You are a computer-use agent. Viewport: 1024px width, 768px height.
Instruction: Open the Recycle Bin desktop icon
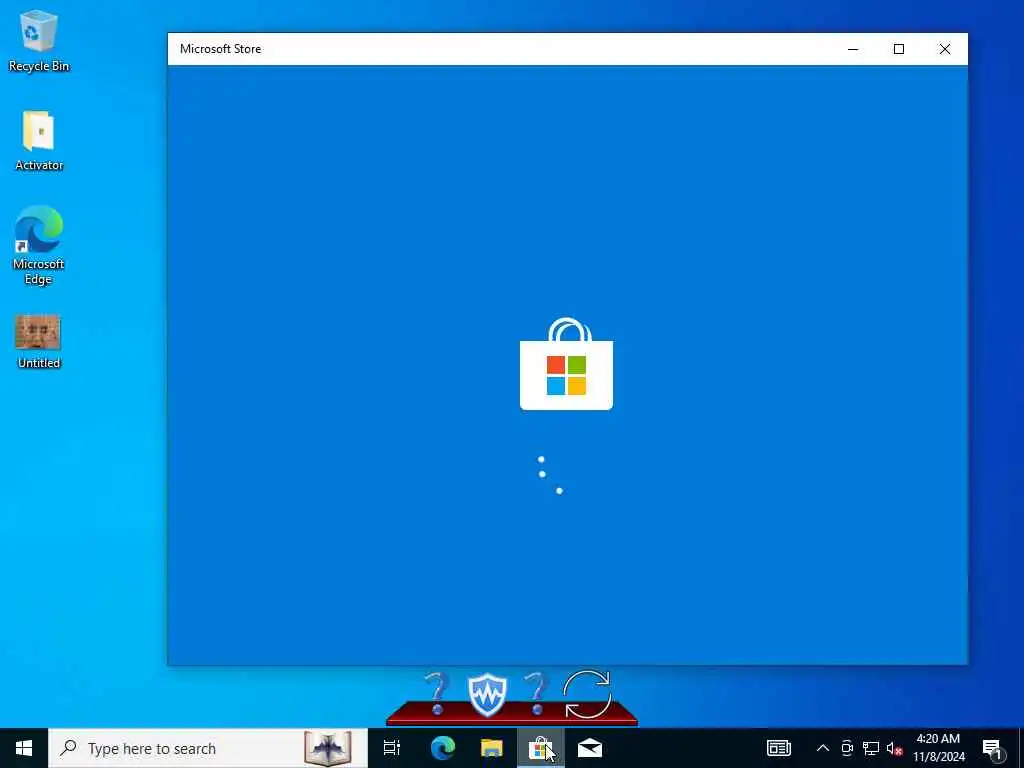(39, 40)
